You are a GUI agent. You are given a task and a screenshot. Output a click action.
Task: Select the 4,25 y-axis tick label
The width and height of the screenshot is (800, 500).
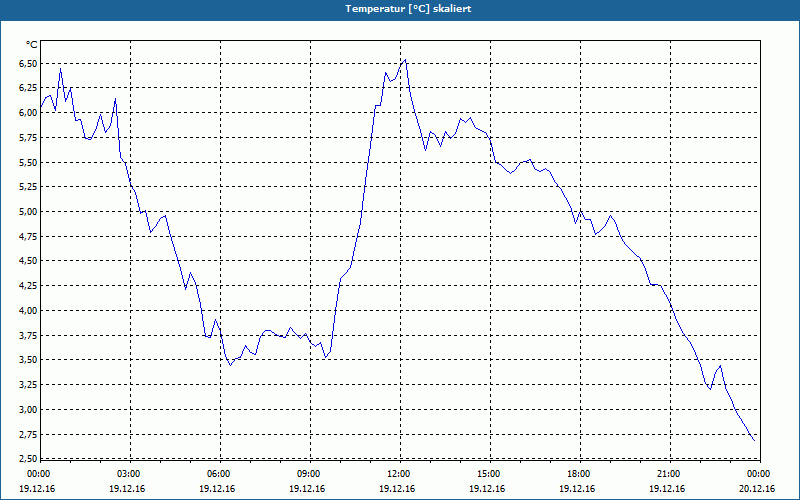coord(28,286)
